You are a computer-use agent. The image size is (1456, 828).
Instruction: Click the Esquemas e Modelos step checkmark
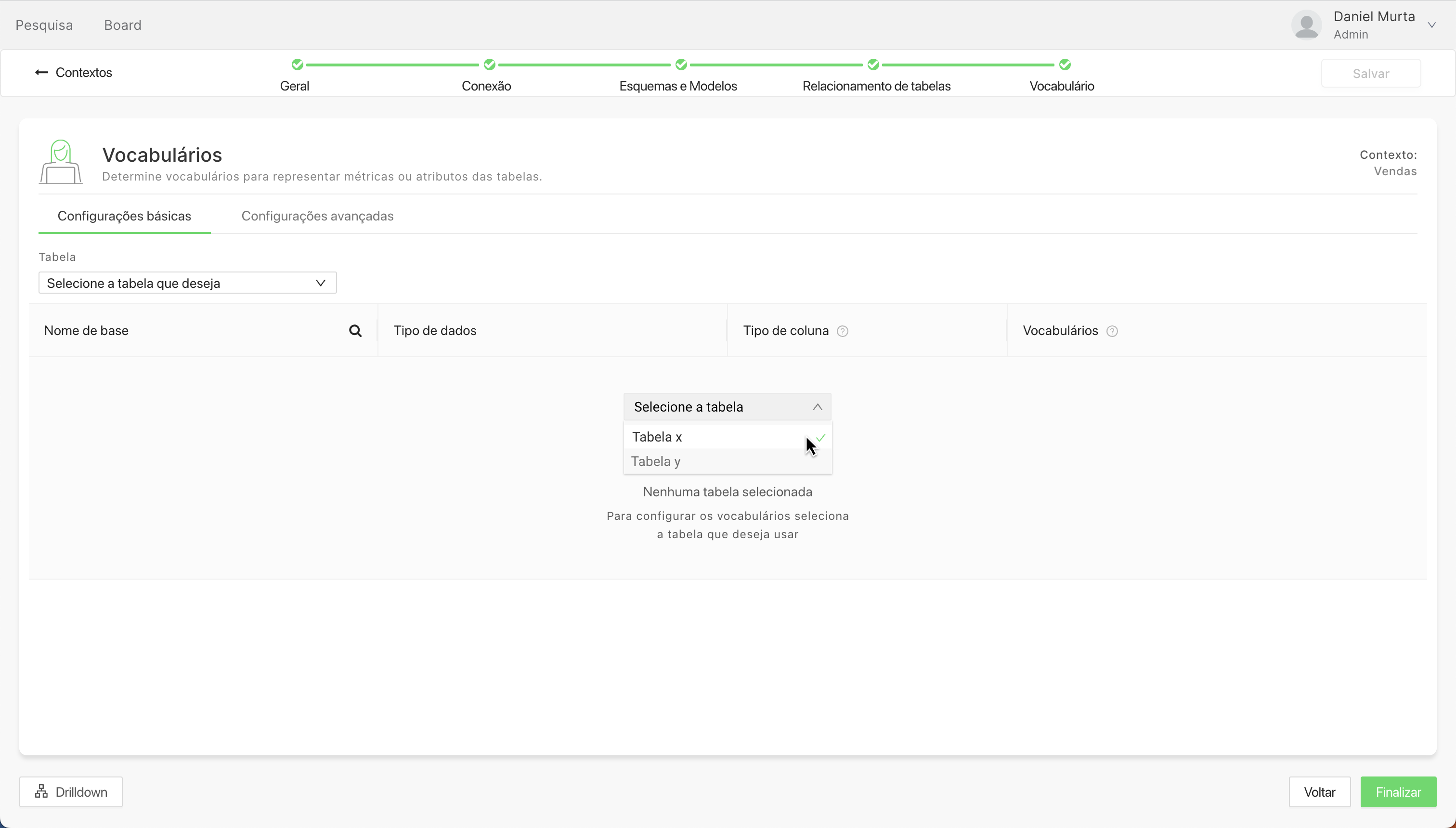(681, 64)
